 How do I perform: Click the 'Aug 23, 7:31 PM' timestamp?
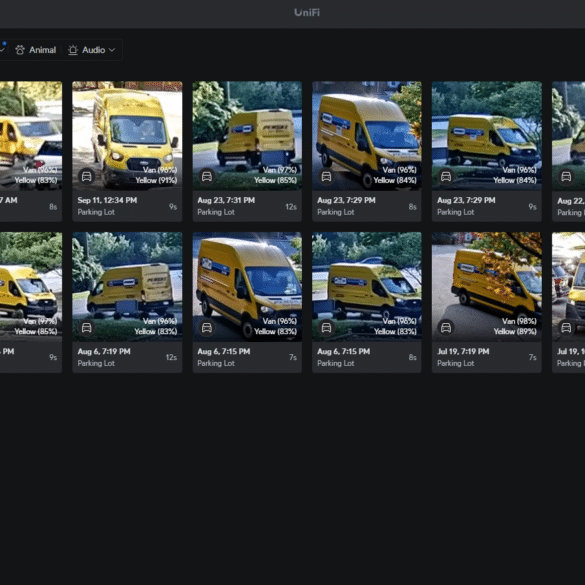coord(226,200)
